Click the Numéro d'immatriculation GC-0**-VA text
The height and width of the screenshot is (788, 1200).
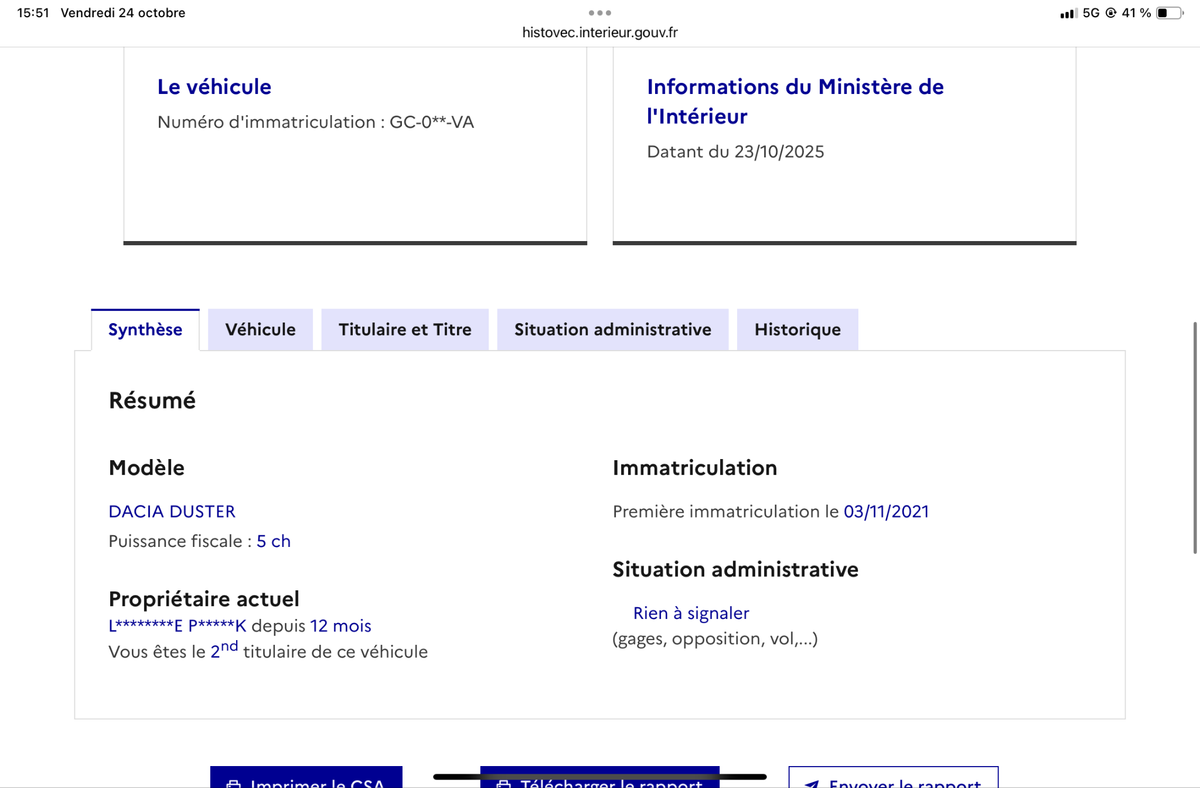[x=316, y=122]
